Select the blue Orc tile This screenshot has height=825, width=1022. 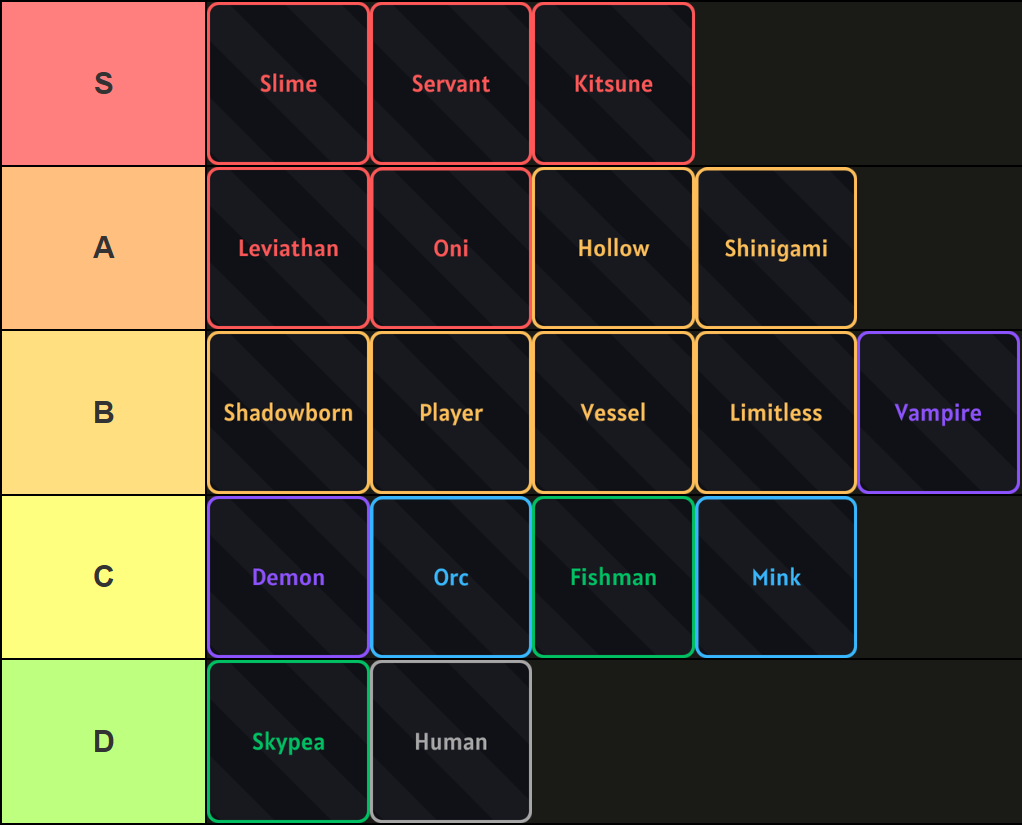451,577
